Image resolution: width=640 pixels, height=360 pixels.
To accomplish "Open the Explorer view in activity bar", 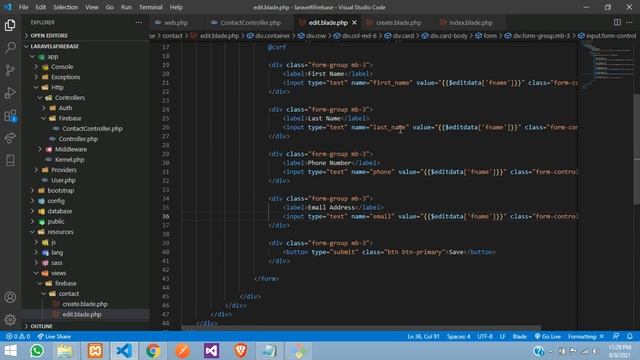I will 10,25.
